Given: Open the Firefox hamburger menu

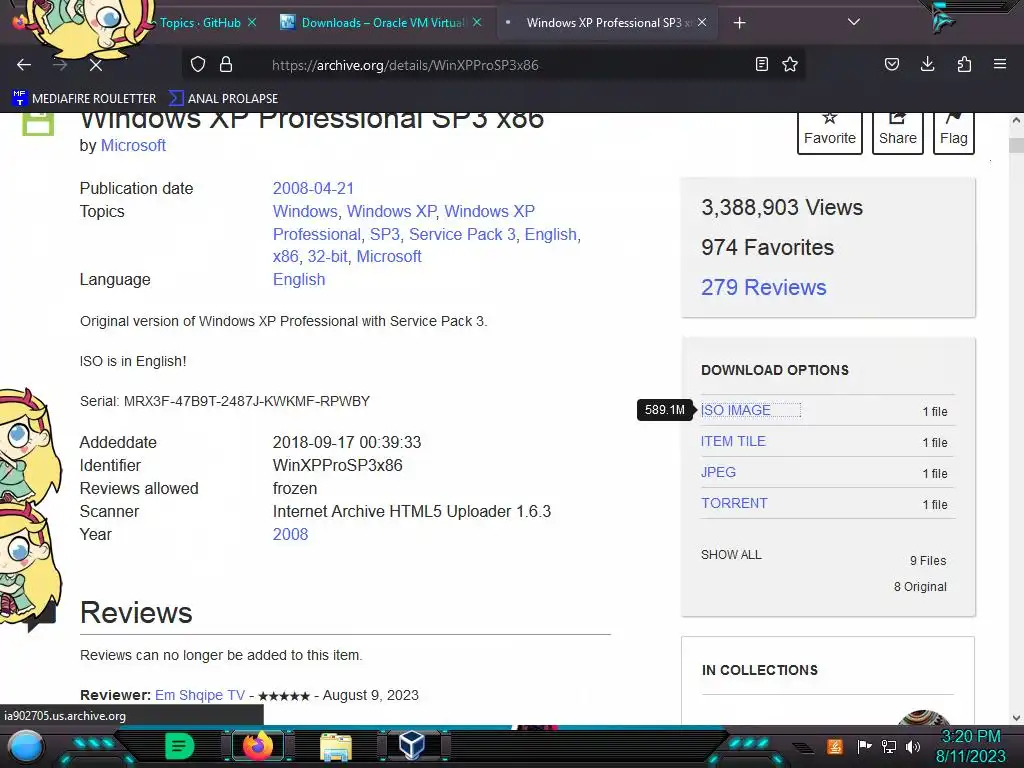Looking at the screenshot, I should pos(1000,64).
